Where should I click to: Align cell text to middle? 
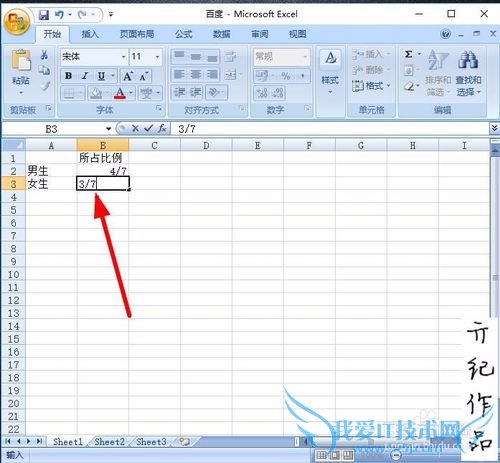point(195,57)
